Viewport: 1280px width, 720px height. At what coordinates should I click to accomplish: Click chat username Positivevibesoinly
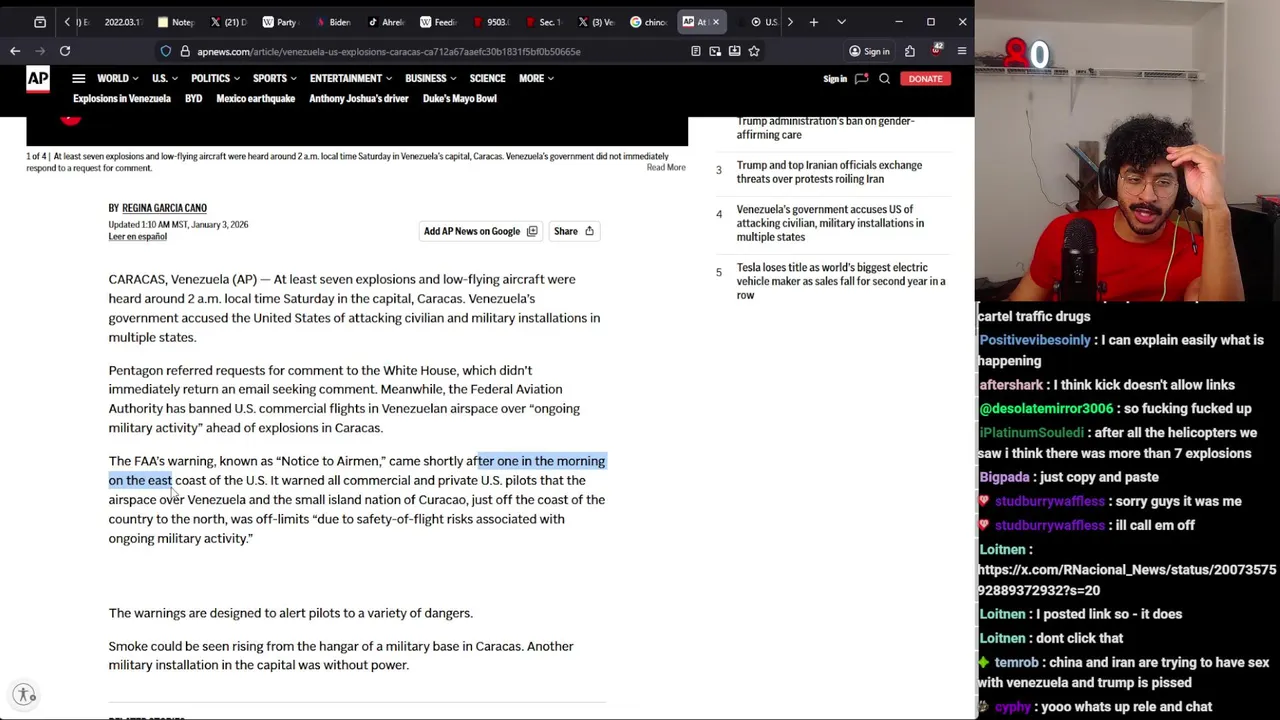point(1035,340)
